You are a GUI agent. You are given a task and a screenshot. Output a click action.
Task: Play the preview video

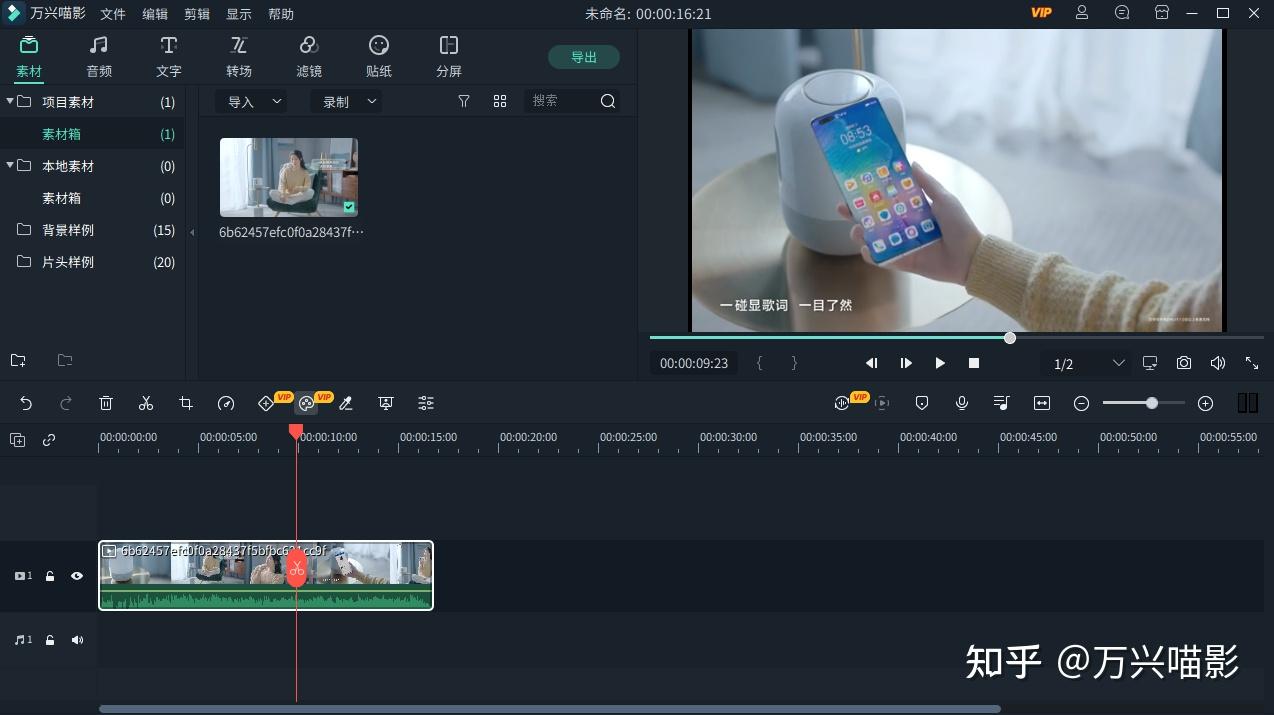click(940, 363)
